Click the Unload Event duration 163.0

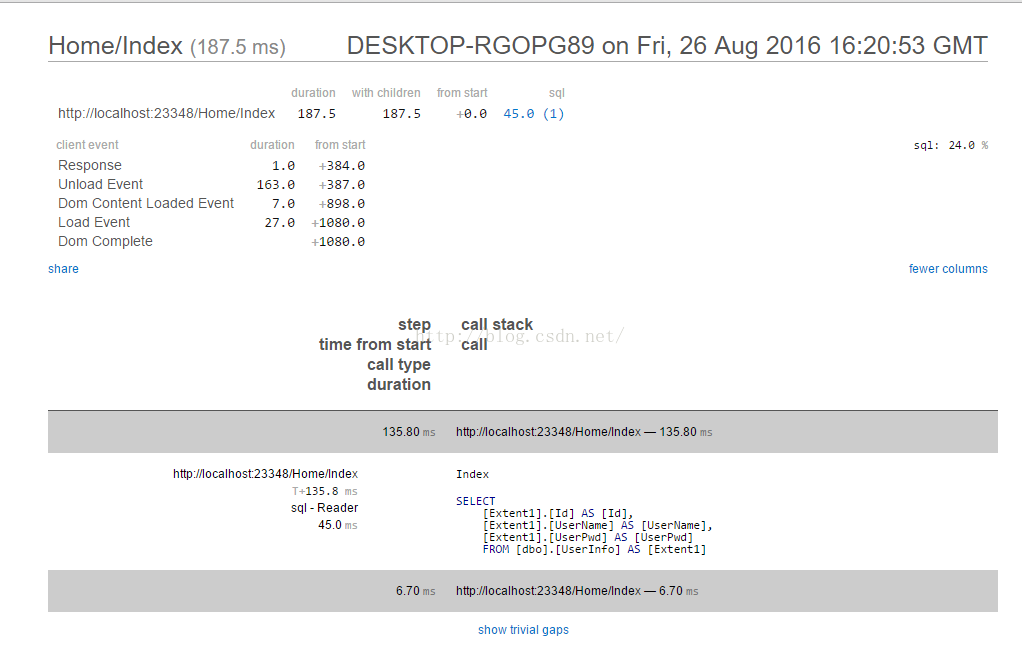pyautogui.click(x=276, y=184)
